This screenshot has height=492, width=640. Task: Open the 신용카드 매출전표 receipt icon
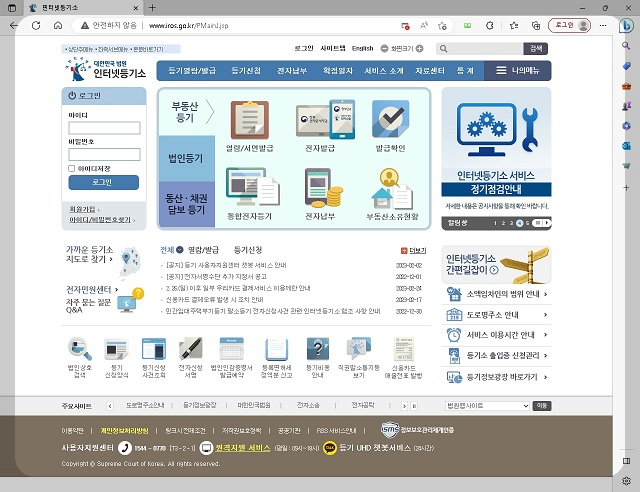(x=403, y=349)
